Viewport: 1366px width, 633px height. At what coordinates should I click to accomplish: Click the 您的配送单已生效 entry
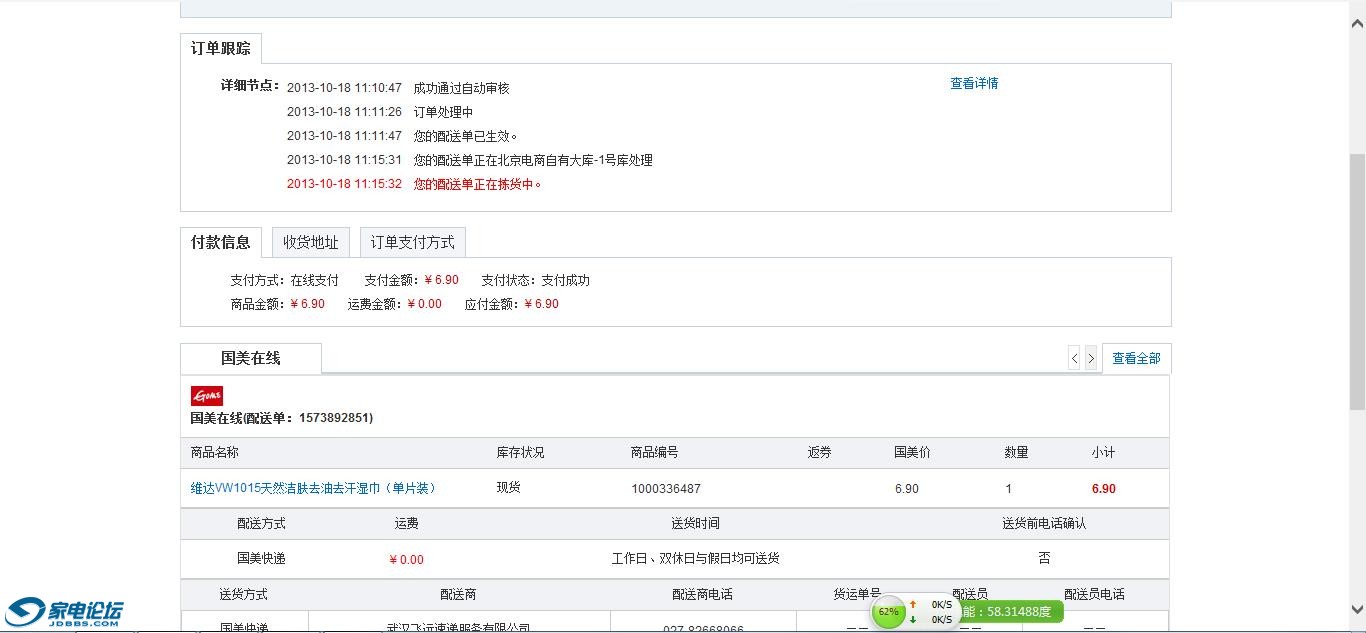(466, 136)
